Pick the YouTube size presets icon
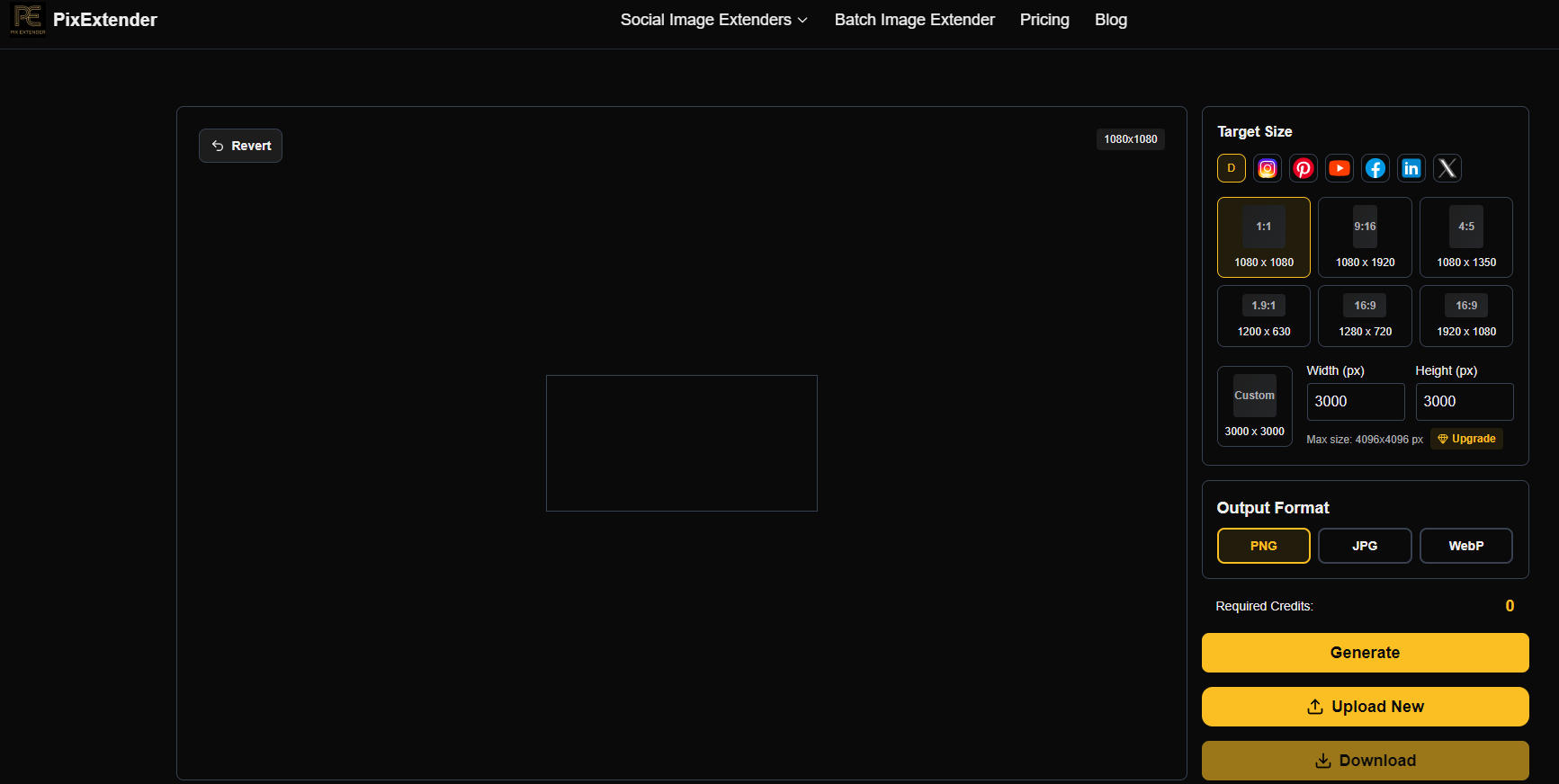 (x=1339, y=168)
